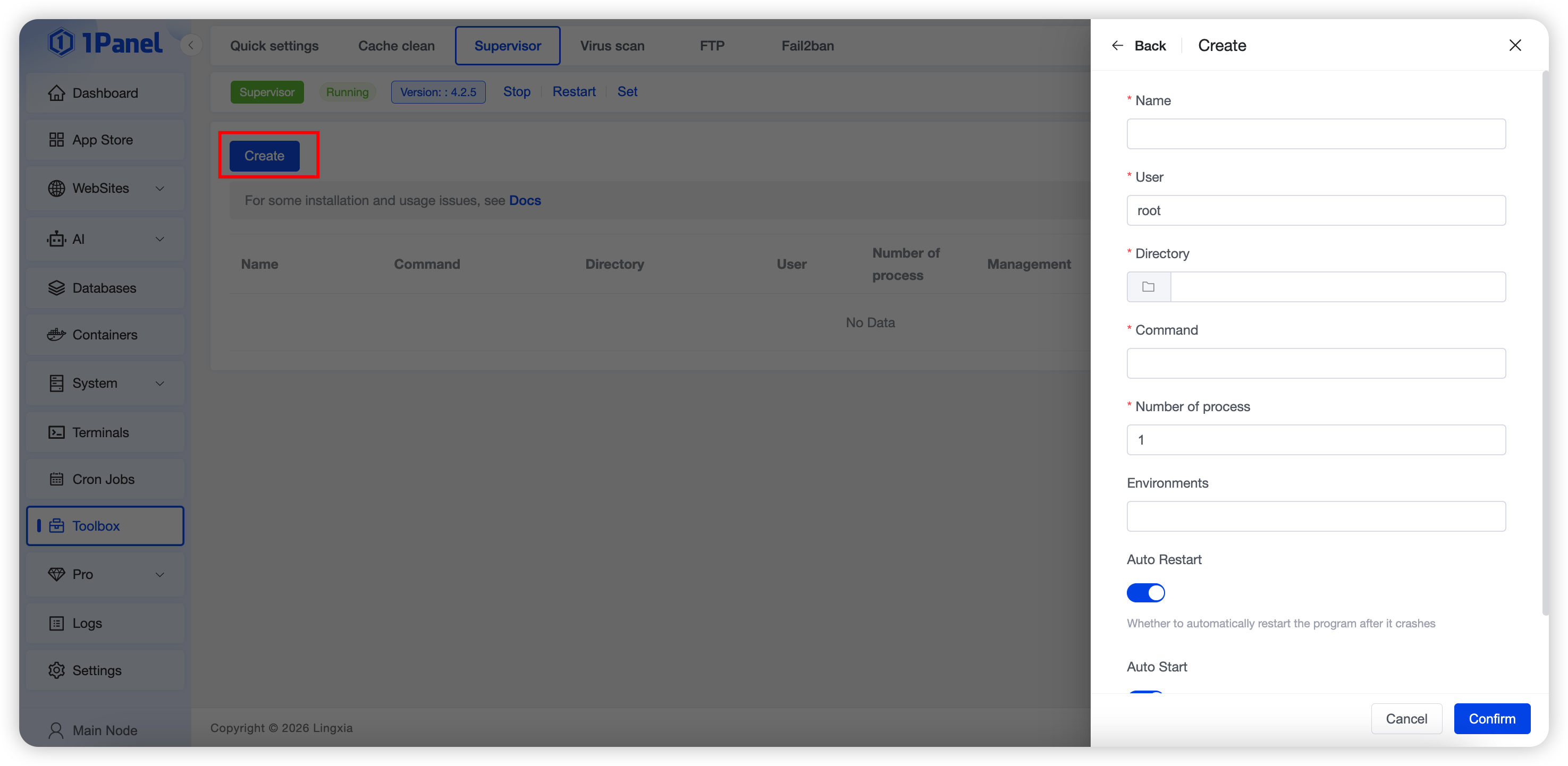
Task: Click the Back arrow in Create panel
Action: click(x=1118, y=46)
